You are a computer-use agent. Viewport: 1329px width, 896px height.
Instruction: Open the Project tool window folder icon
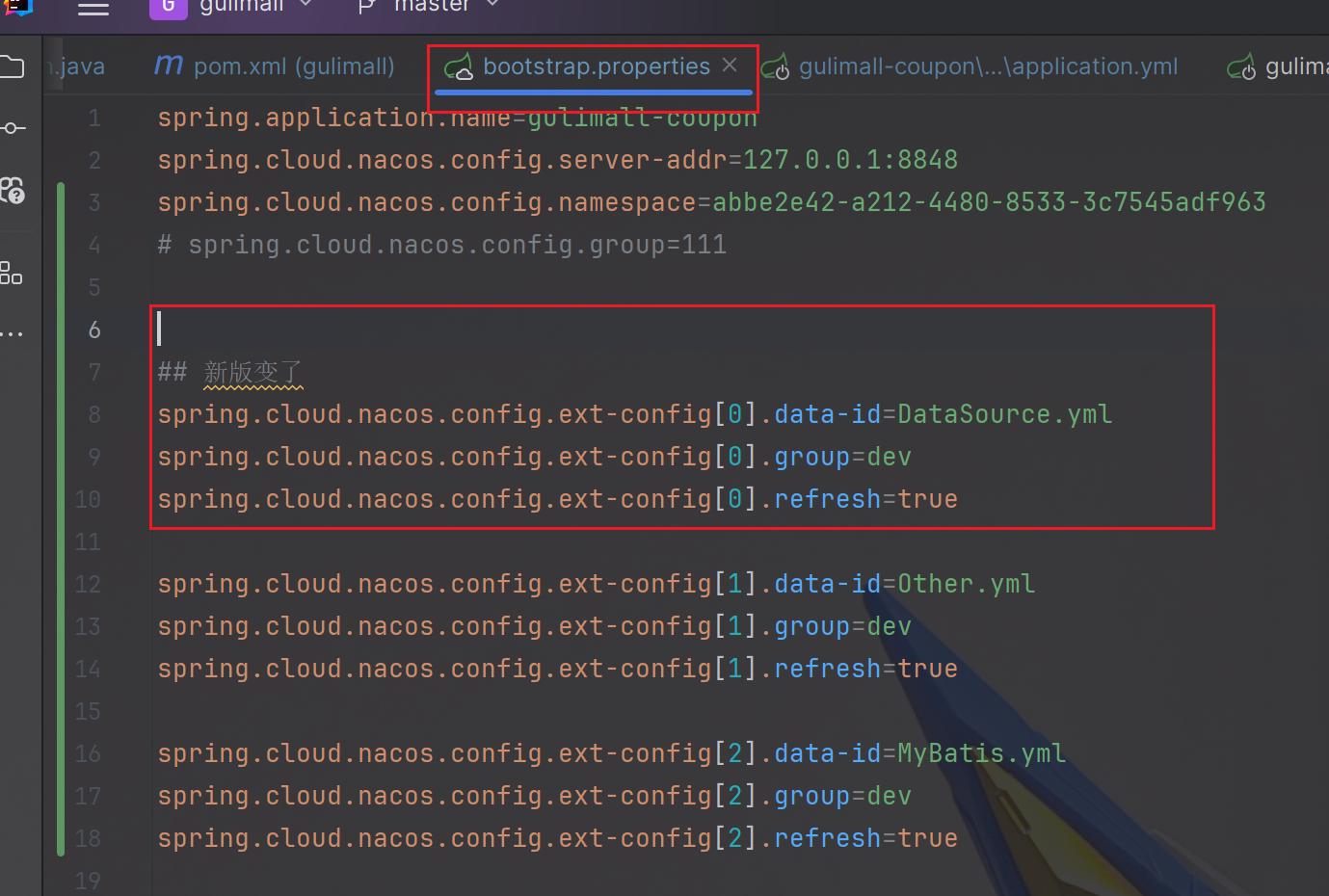point(12,67)
